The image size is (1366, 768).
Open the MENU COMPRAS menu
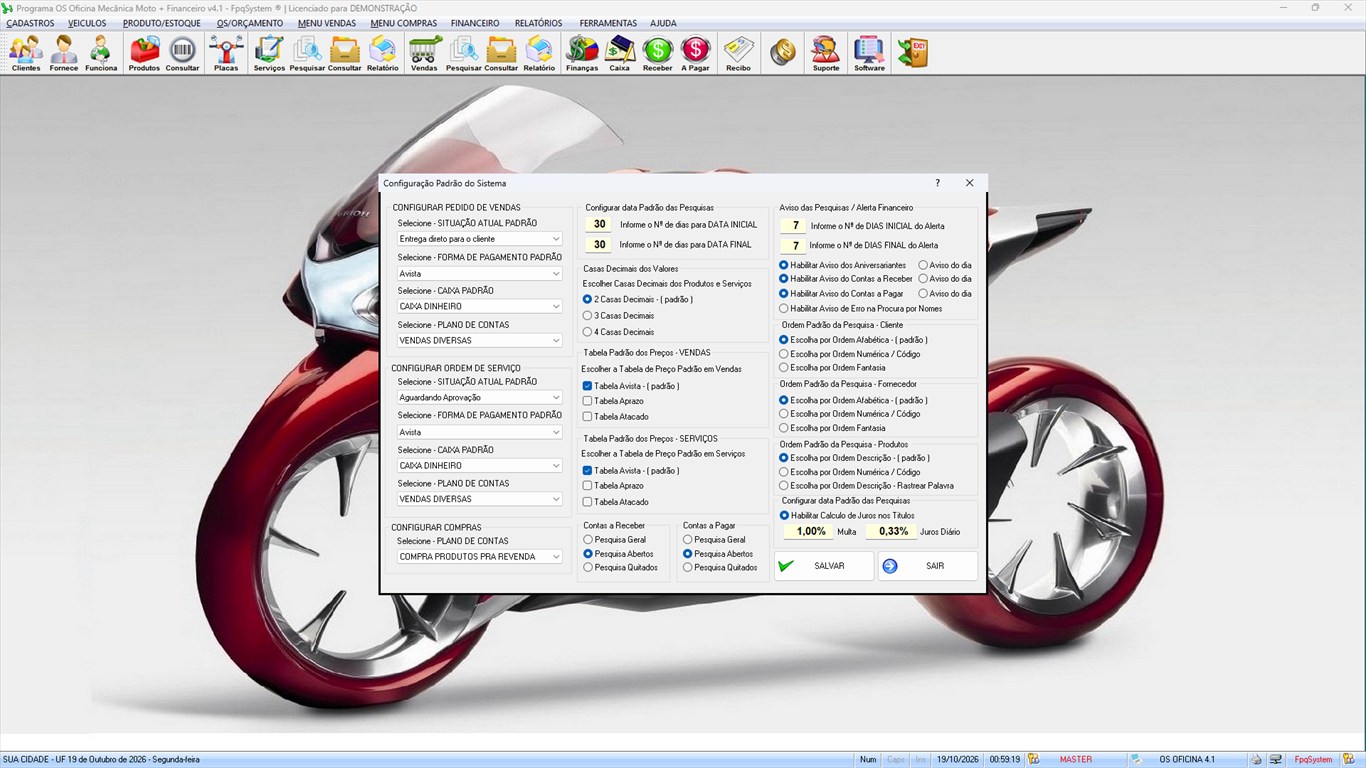point(403,23)
